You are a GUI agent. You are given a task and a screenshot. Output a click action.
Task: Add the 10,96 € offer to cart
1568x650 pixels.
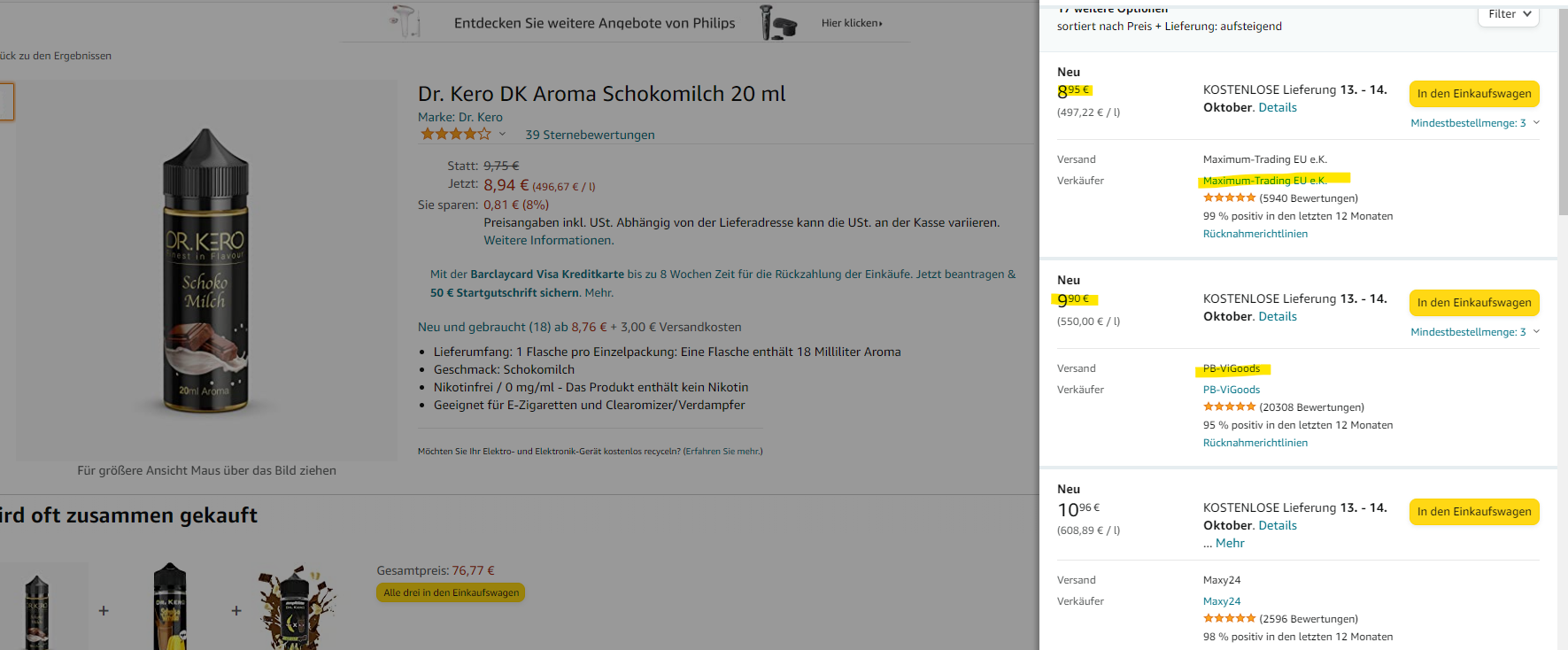pos(1473,512)
